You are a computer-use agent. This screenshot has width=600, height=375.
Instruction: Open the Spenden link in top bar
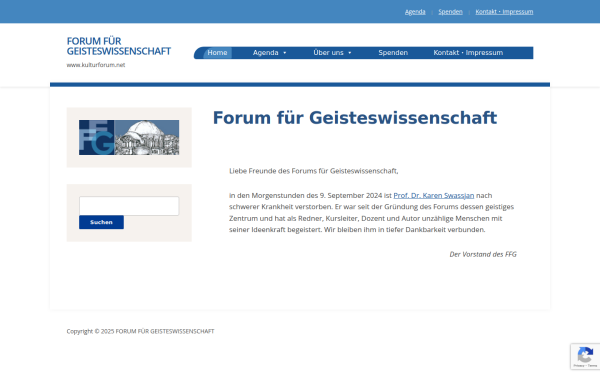click(450, 12)
